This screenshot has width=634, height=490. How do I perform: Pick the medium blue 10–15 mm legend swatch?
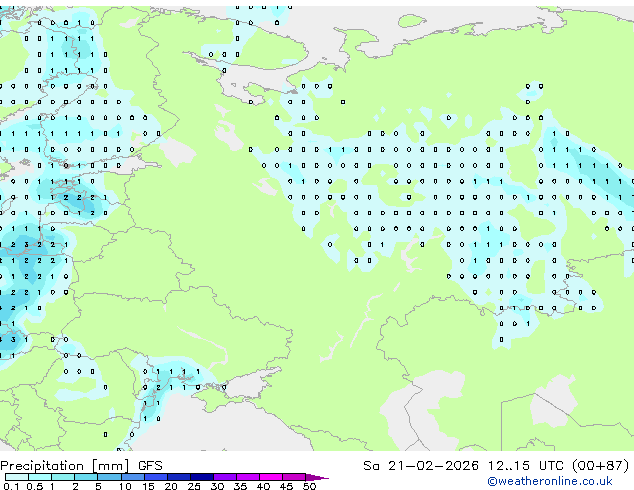point(133,477)
